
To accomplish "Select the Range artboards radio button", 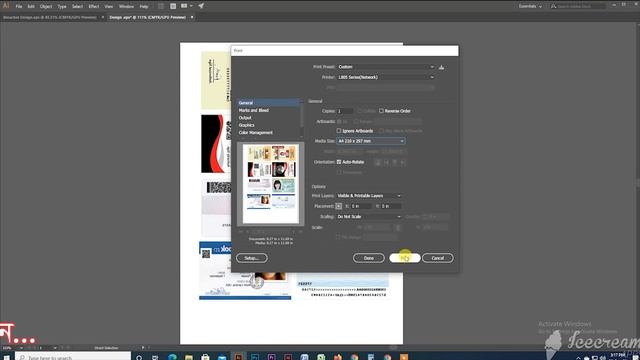I will pyautogui.click(x=356, y=122).
